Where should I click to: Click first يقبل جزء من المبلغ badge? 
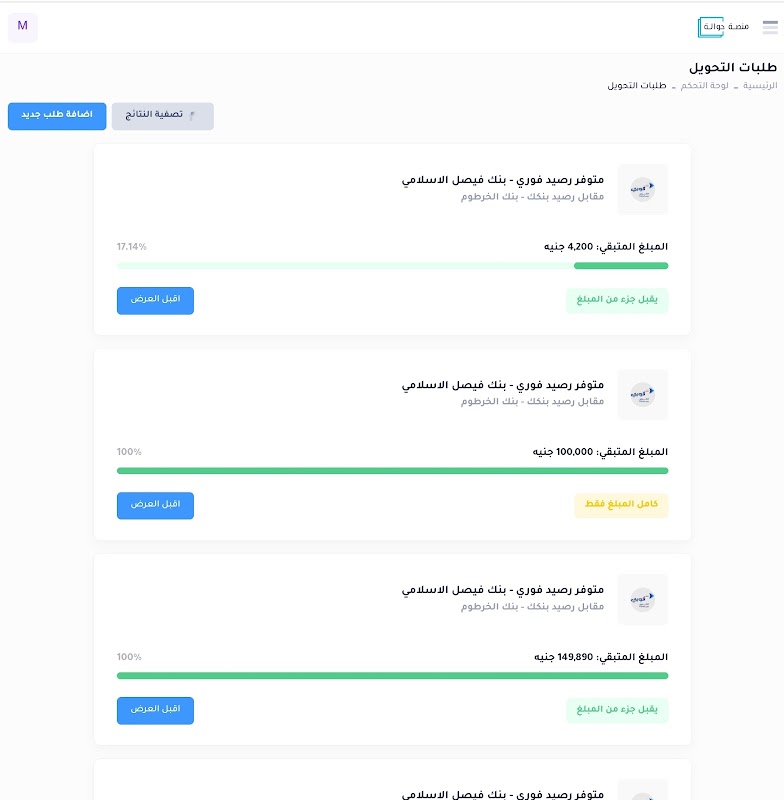point(617,300)
